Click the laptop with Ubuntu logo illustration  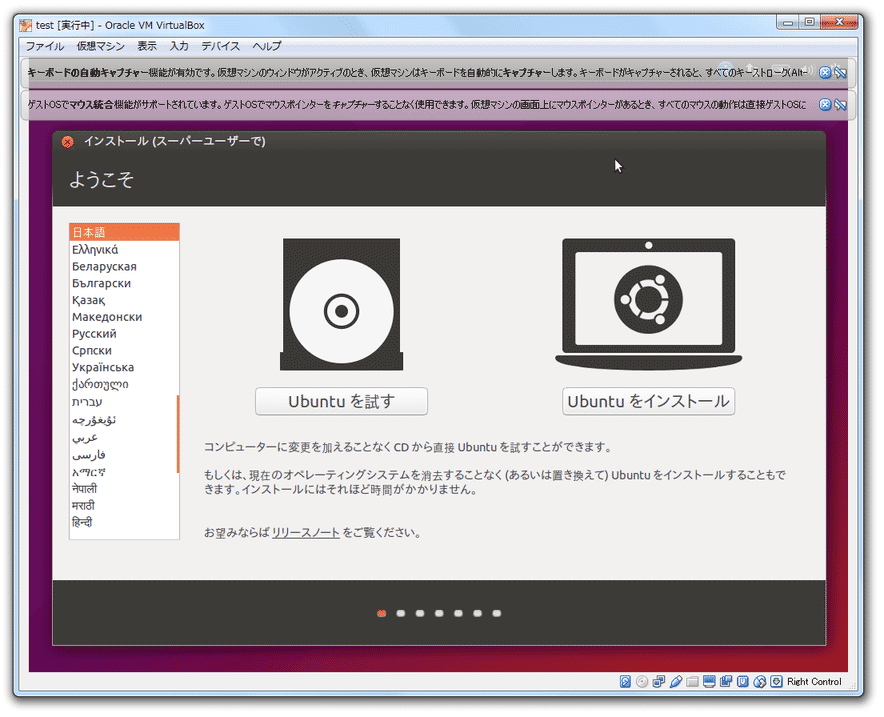[648, 304]
